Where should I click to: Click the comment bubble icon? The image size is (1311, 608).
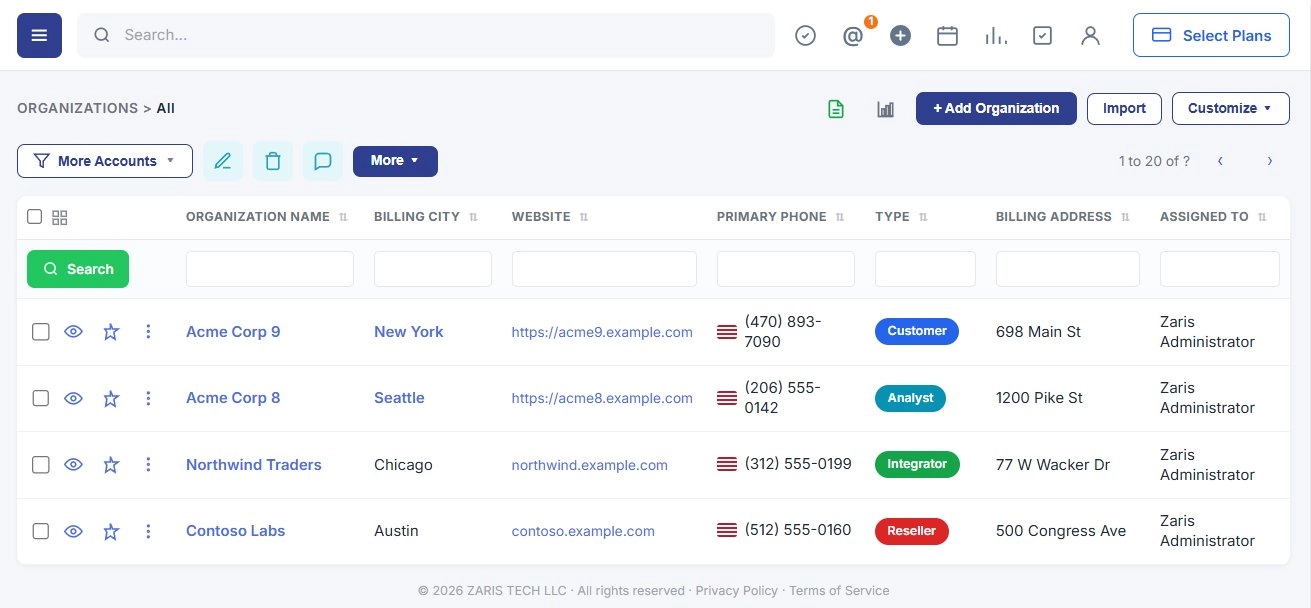[323, 161]
